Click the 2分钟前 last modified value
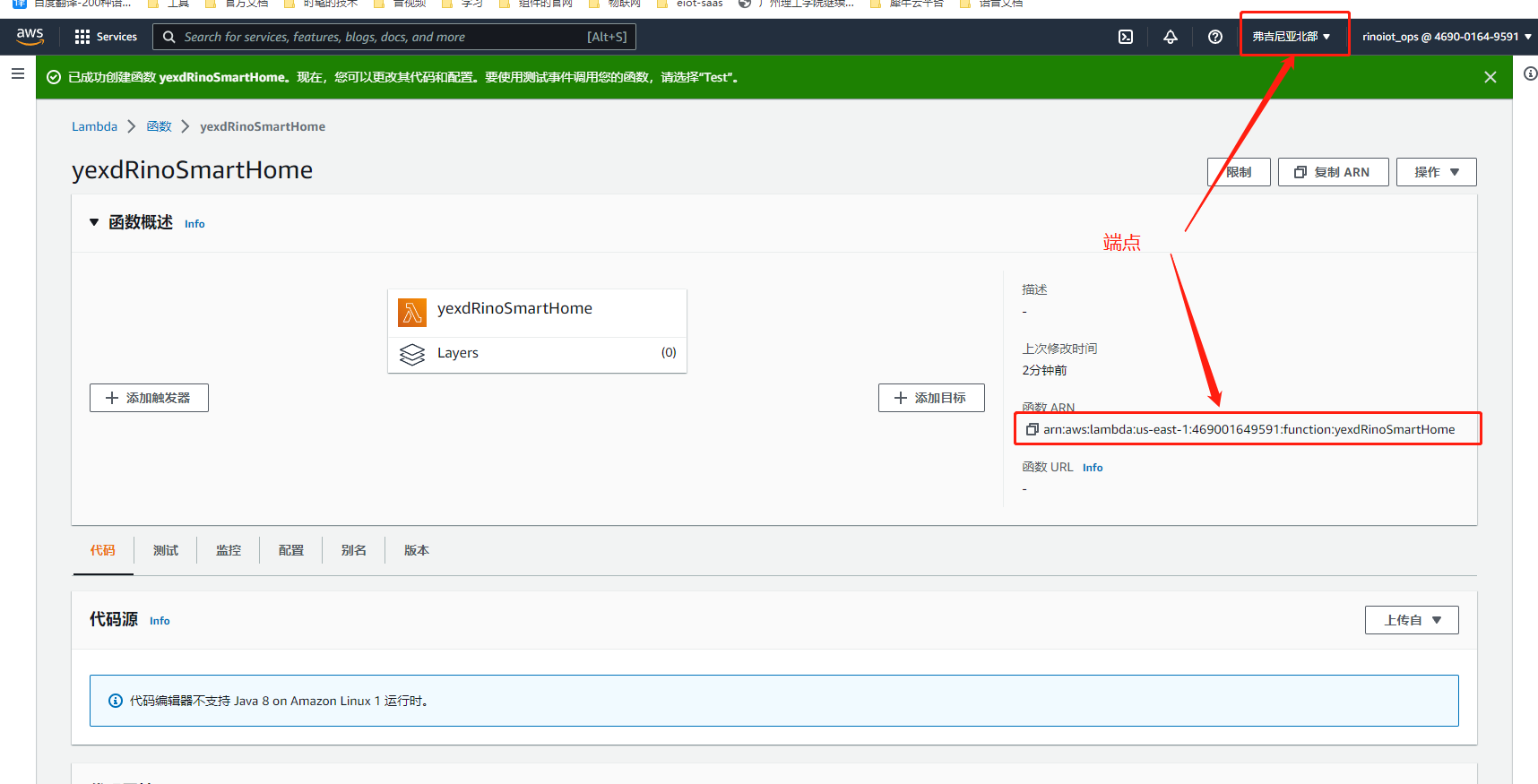Screen dimensions: 1538x784 1044,370
